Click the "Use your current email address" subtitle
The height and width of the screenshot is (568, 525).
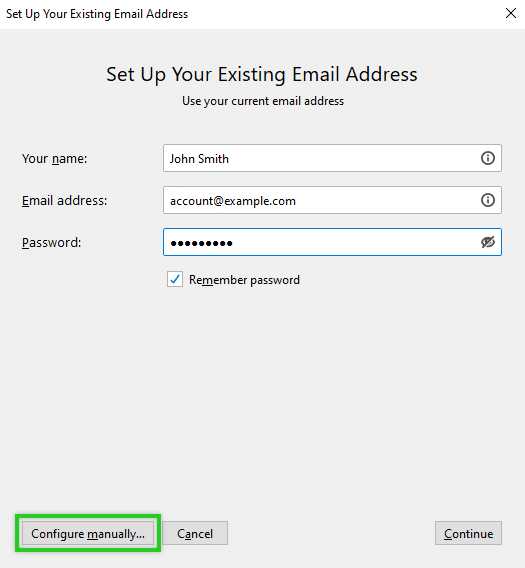[263, 101]
